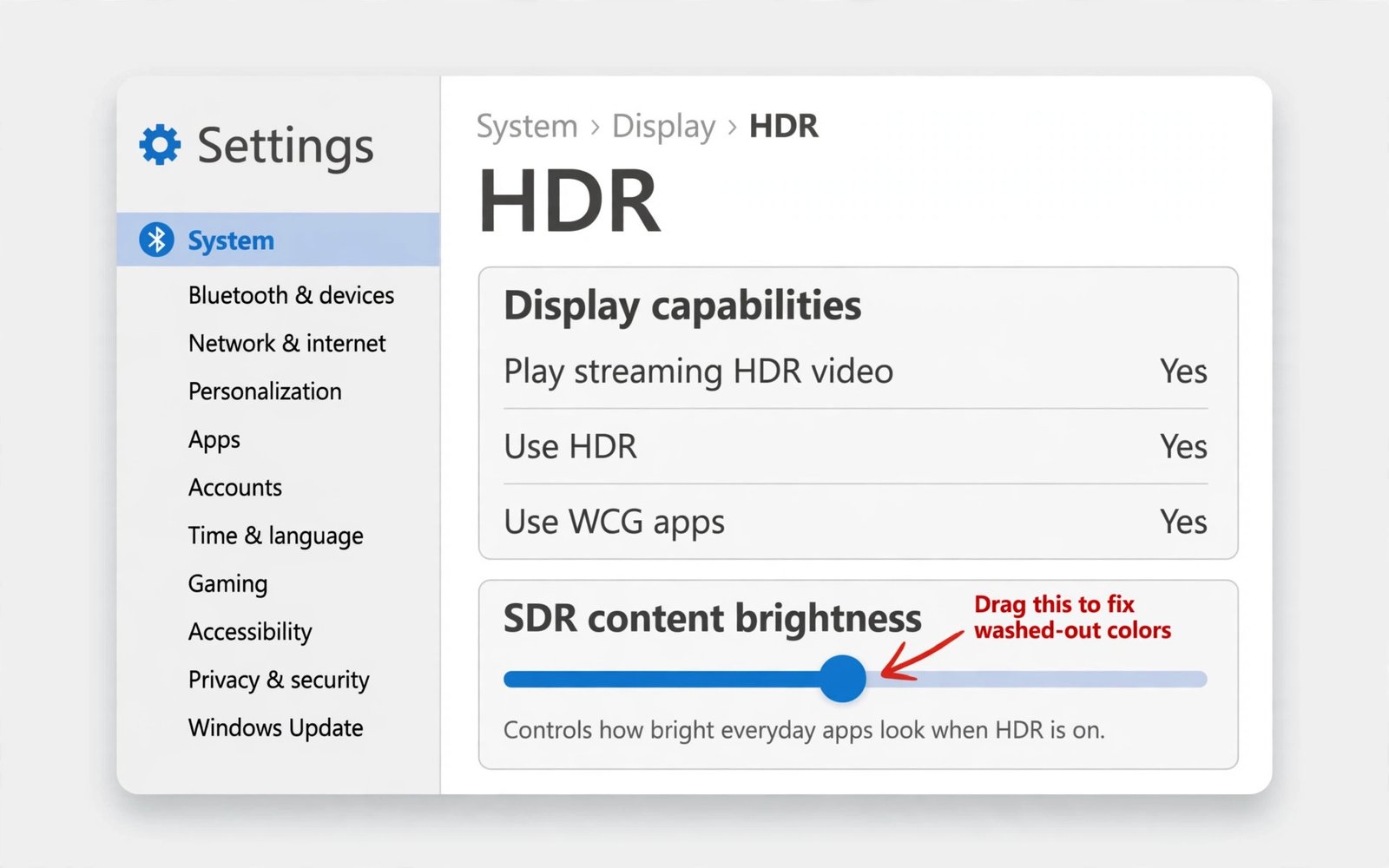
Task: Click the SDR content brightness heading
Action: click(712, 619)
